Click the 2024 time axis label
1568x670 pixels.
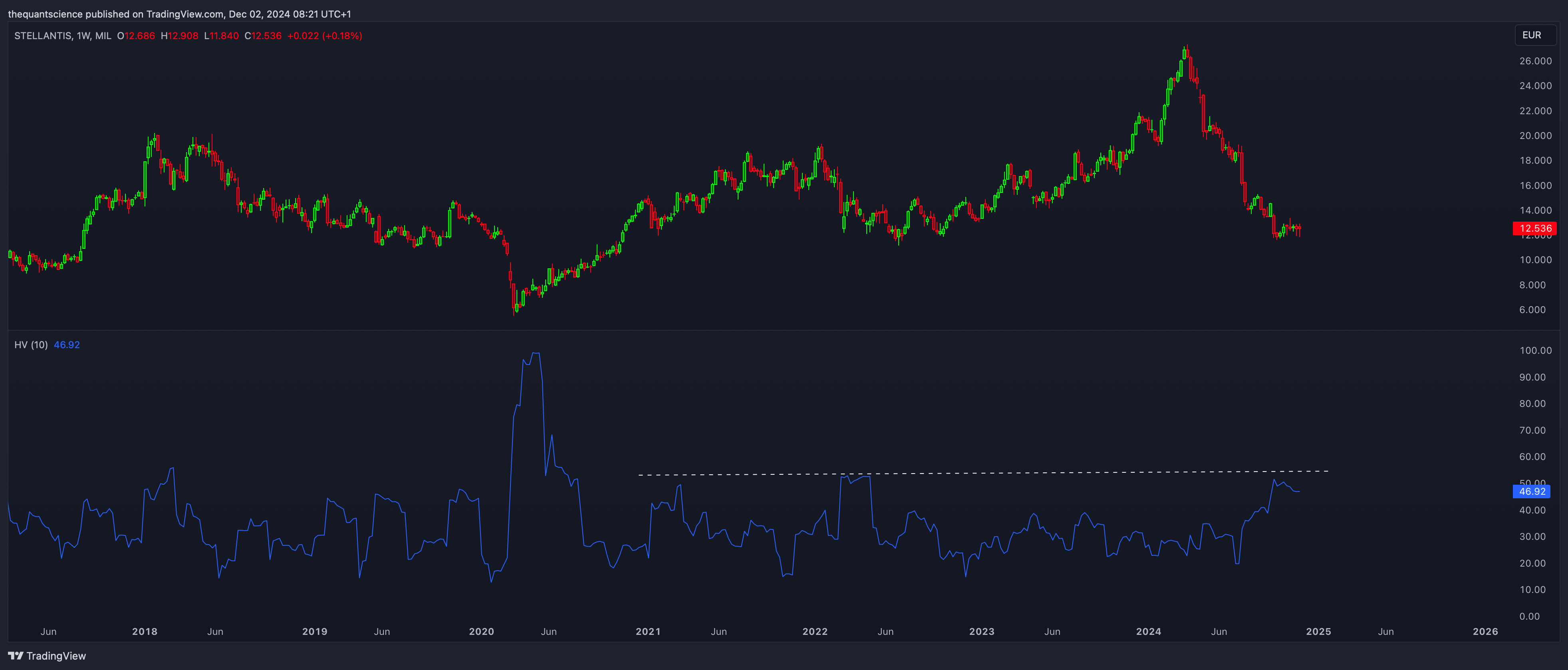(1149, 632)
